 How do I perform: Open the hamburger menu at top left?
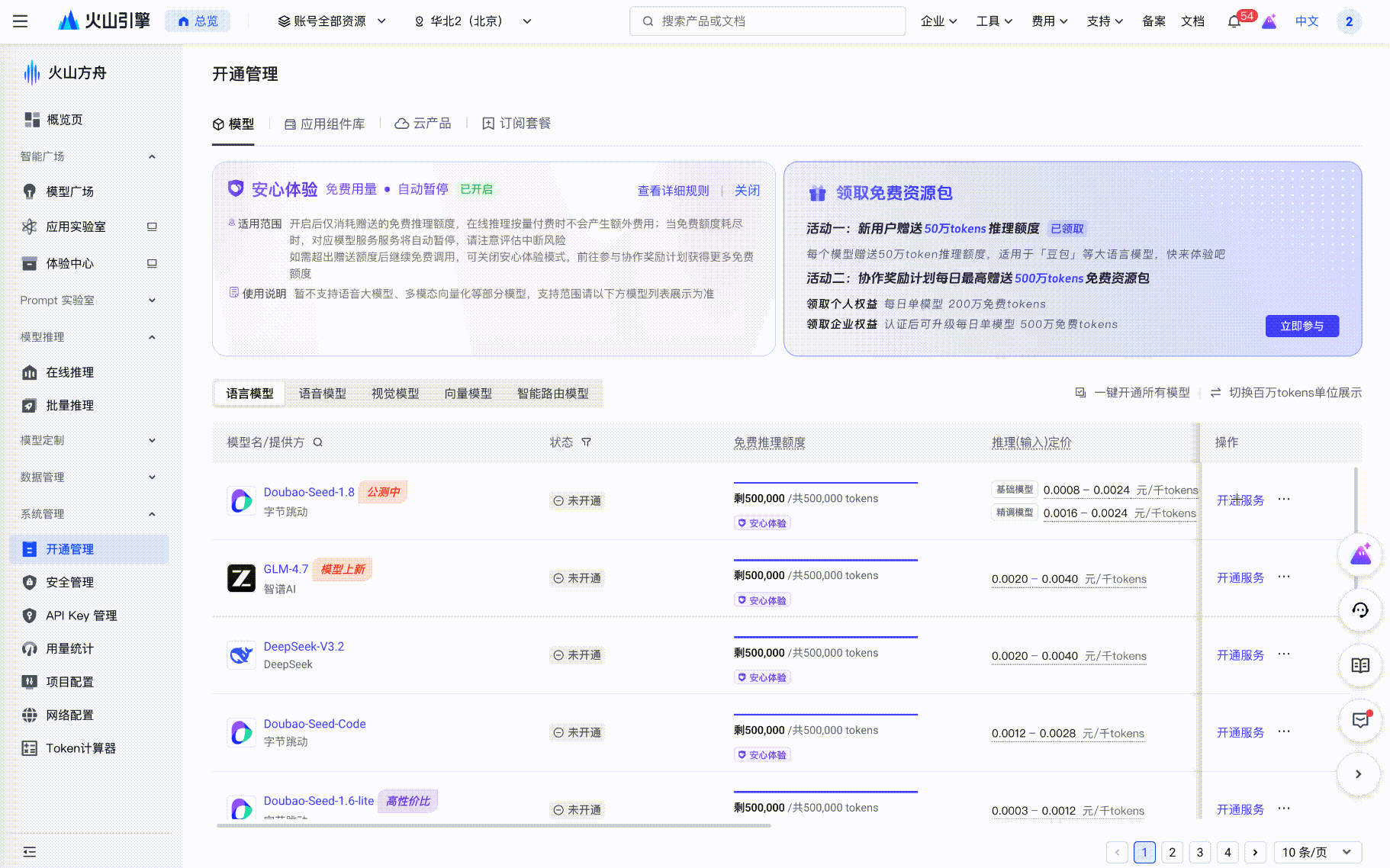point(21,21)
